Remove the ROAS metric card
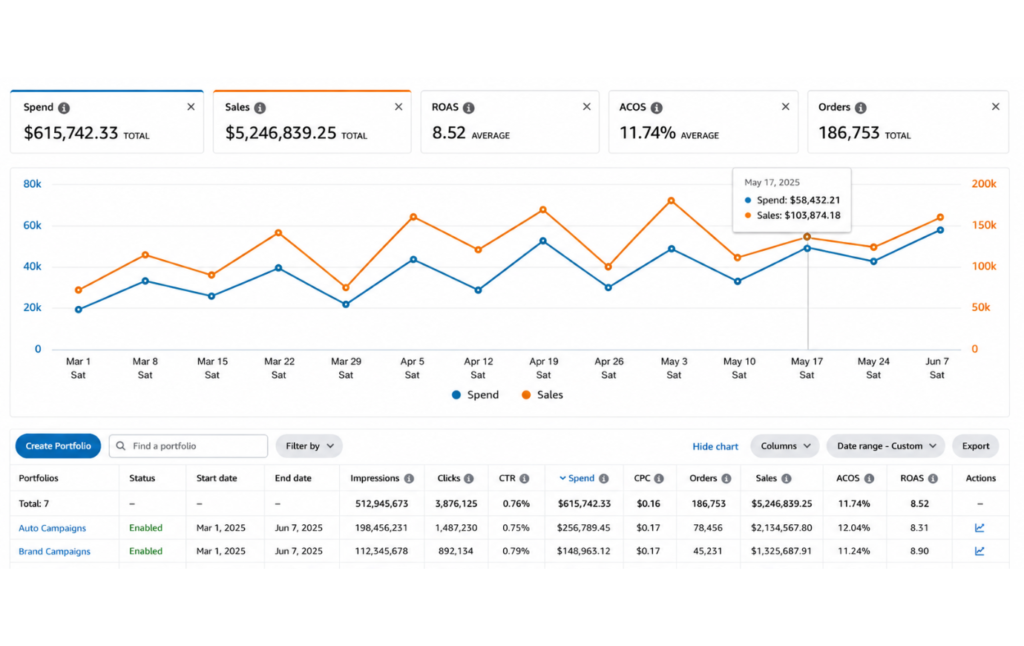This screenshot has height=646, width=1024. 586,106
